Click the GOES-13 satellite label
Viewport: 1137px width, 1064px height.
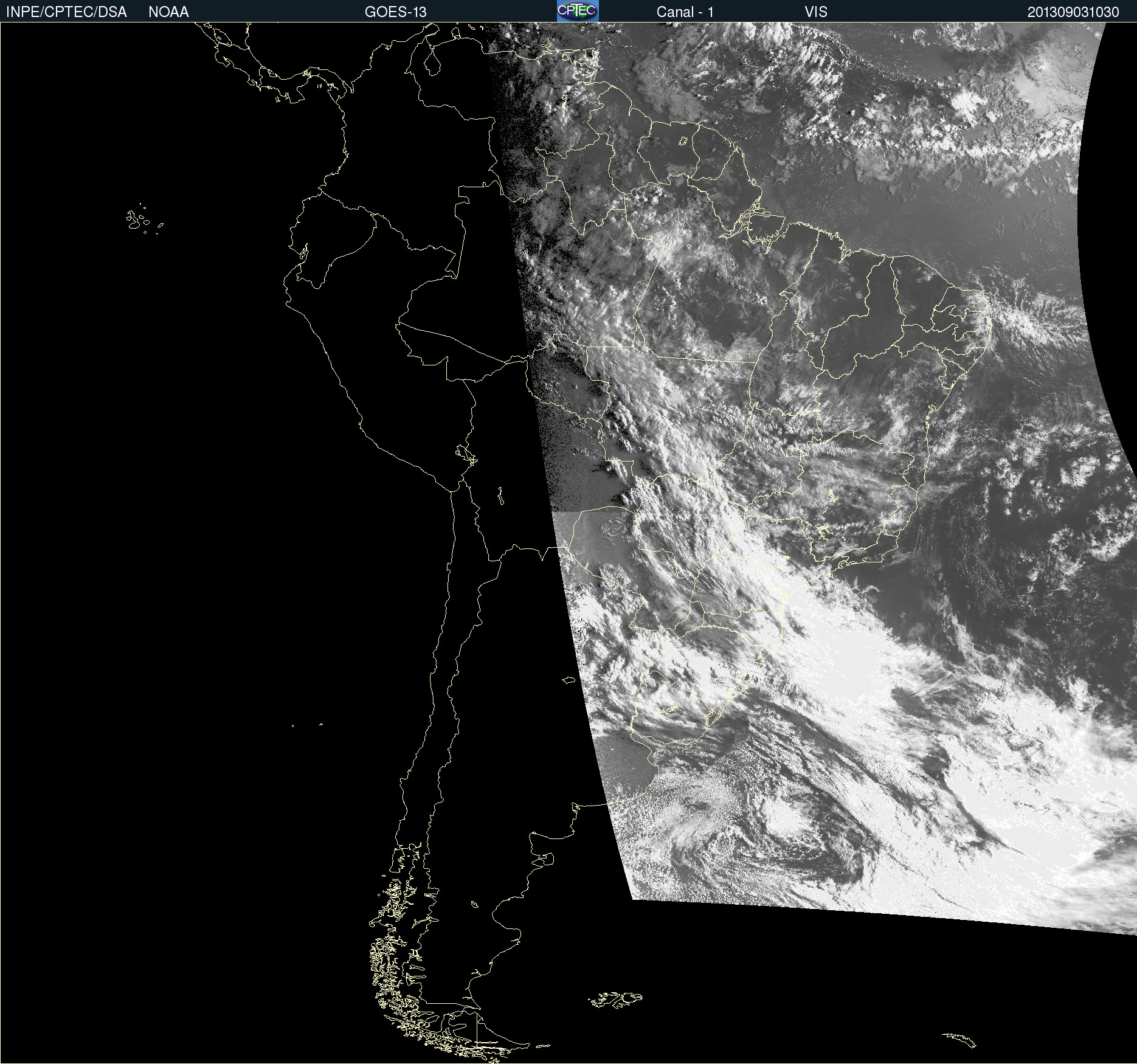click(x=396, y=12)
